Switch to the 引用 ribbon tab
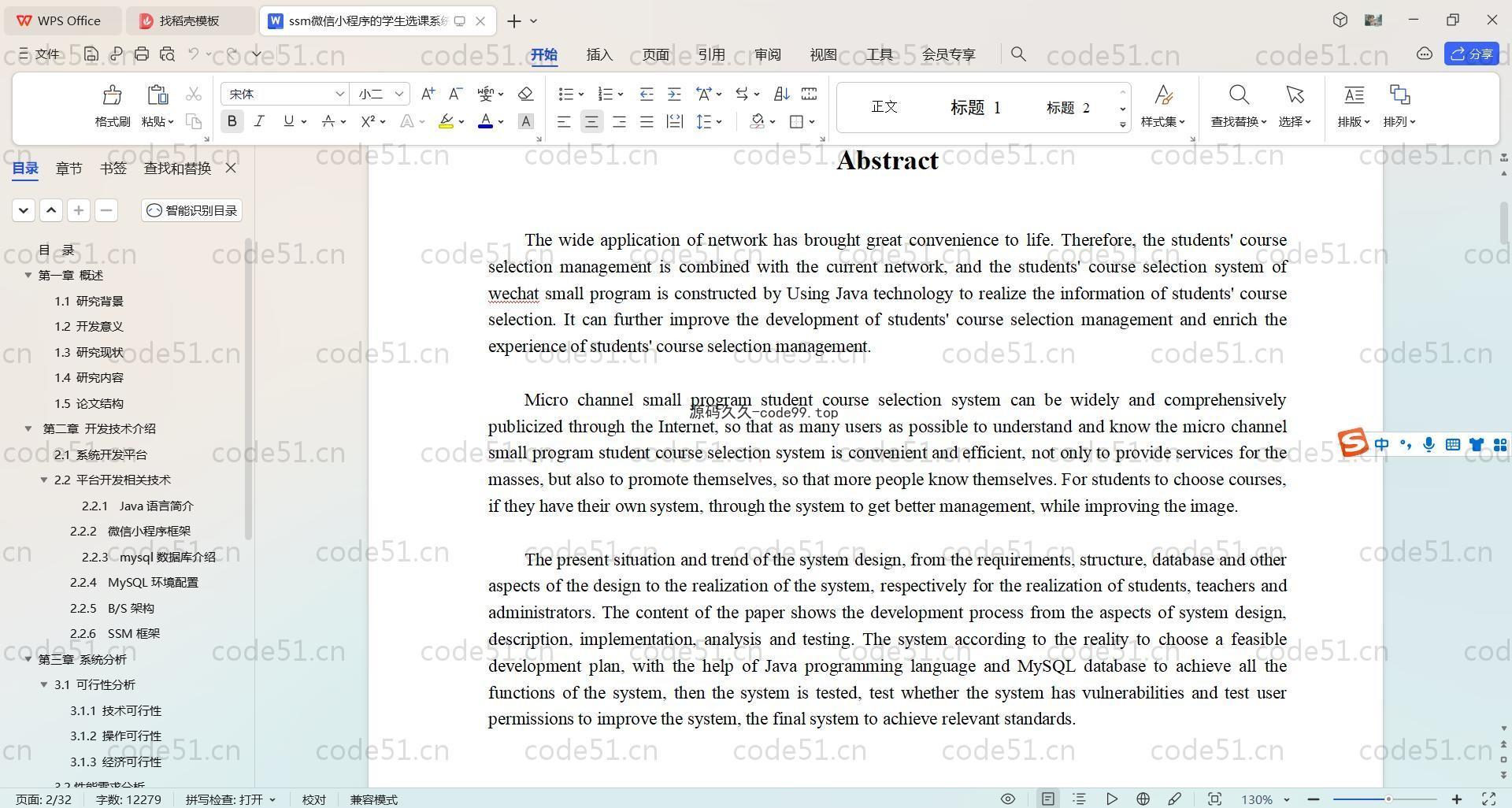 [x=711, y=54]
